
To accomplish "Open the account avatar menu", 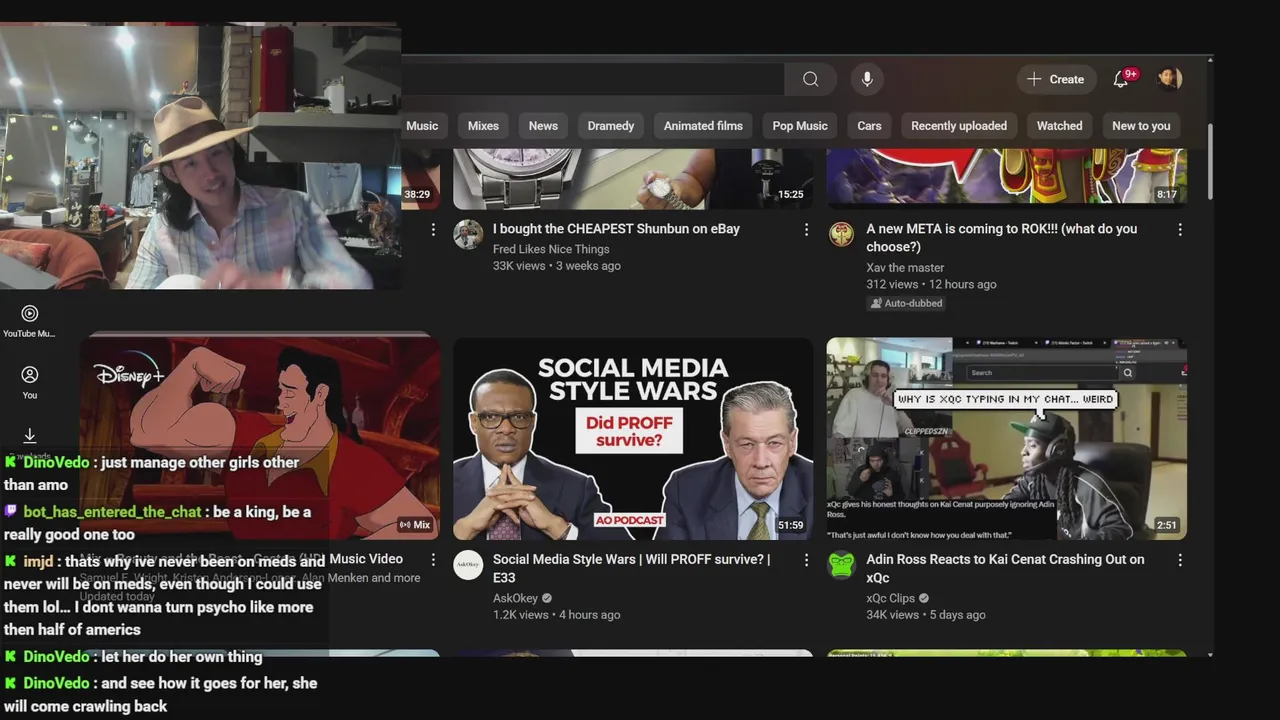I will pos(1170,79).
